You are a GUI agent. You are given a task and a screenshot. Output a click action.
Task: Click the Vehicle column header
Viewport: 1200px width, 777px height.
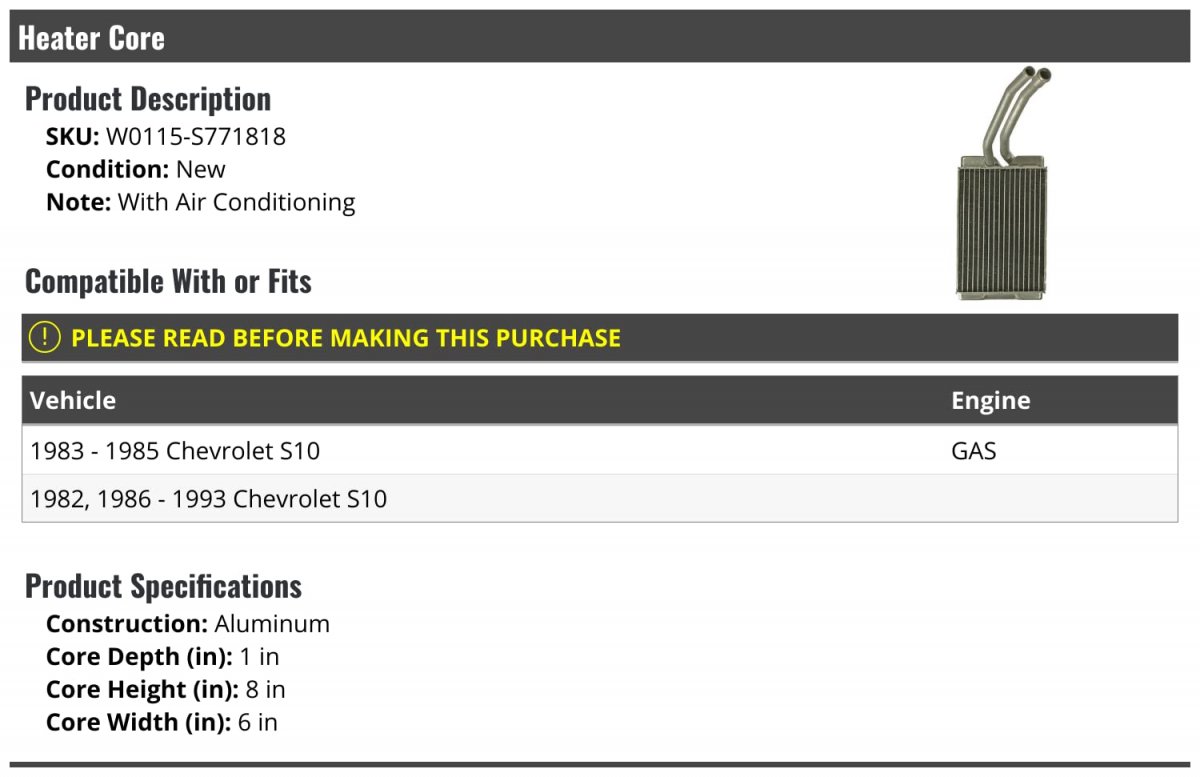click(x=73, y=400)
